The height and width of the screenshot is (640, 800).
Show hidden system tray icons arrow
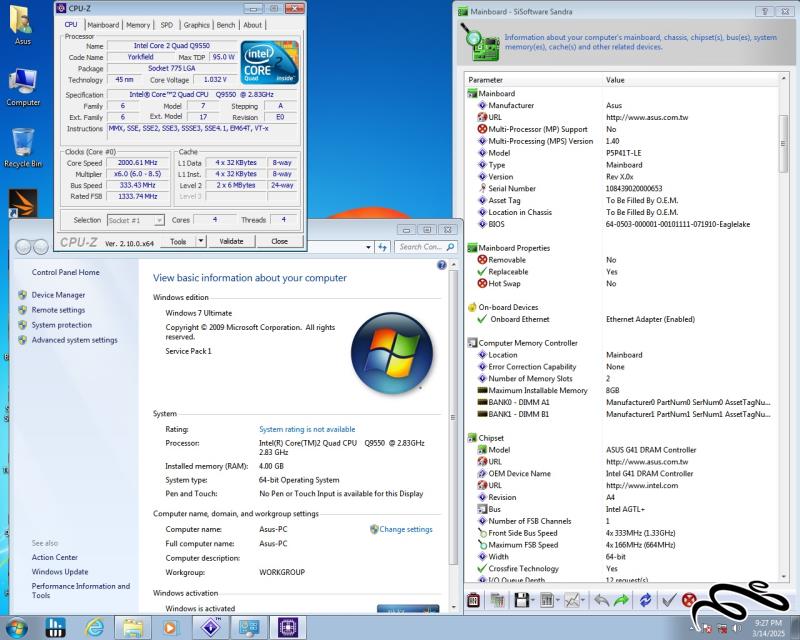[x=693, y=628]
